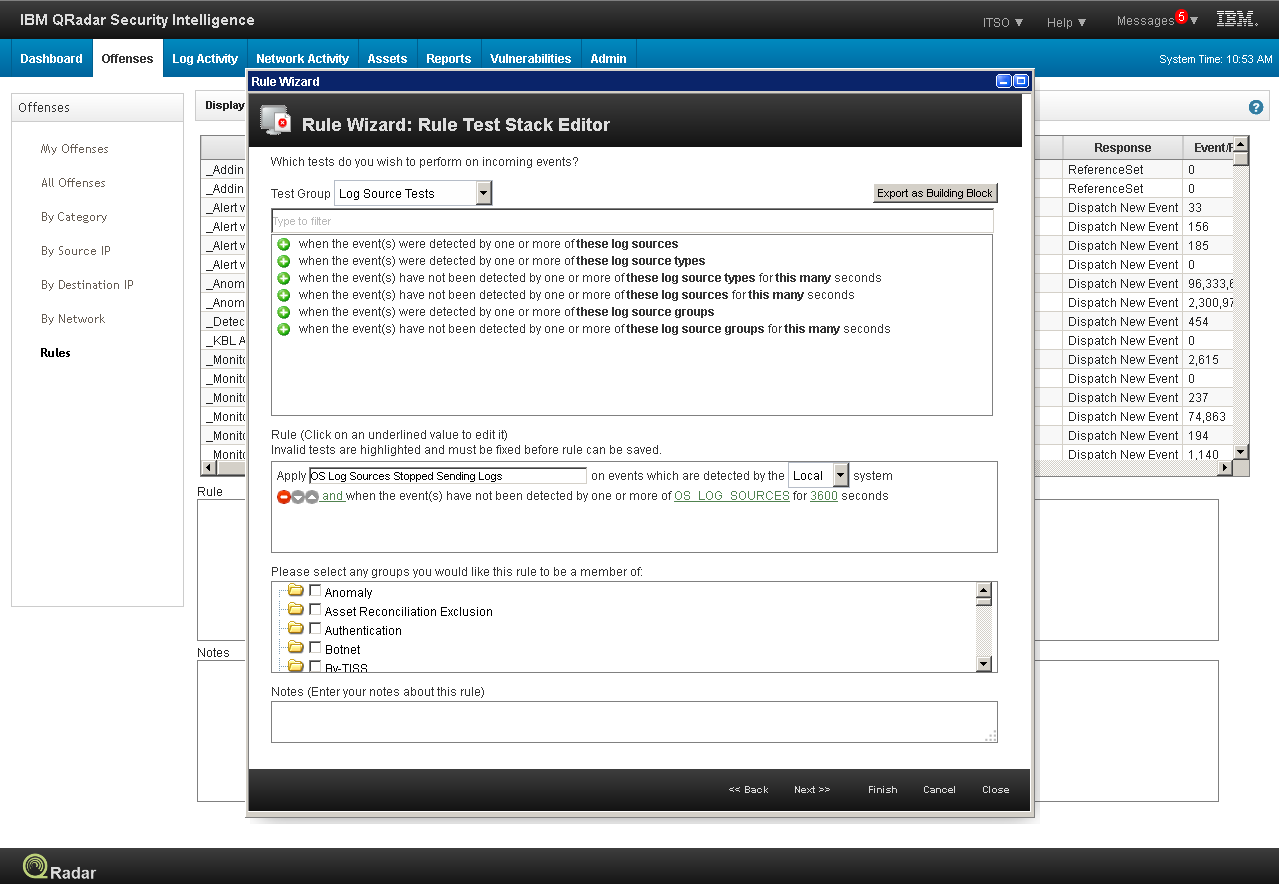
Task: Open the Local system dropdown
Action: click(819, 476)
